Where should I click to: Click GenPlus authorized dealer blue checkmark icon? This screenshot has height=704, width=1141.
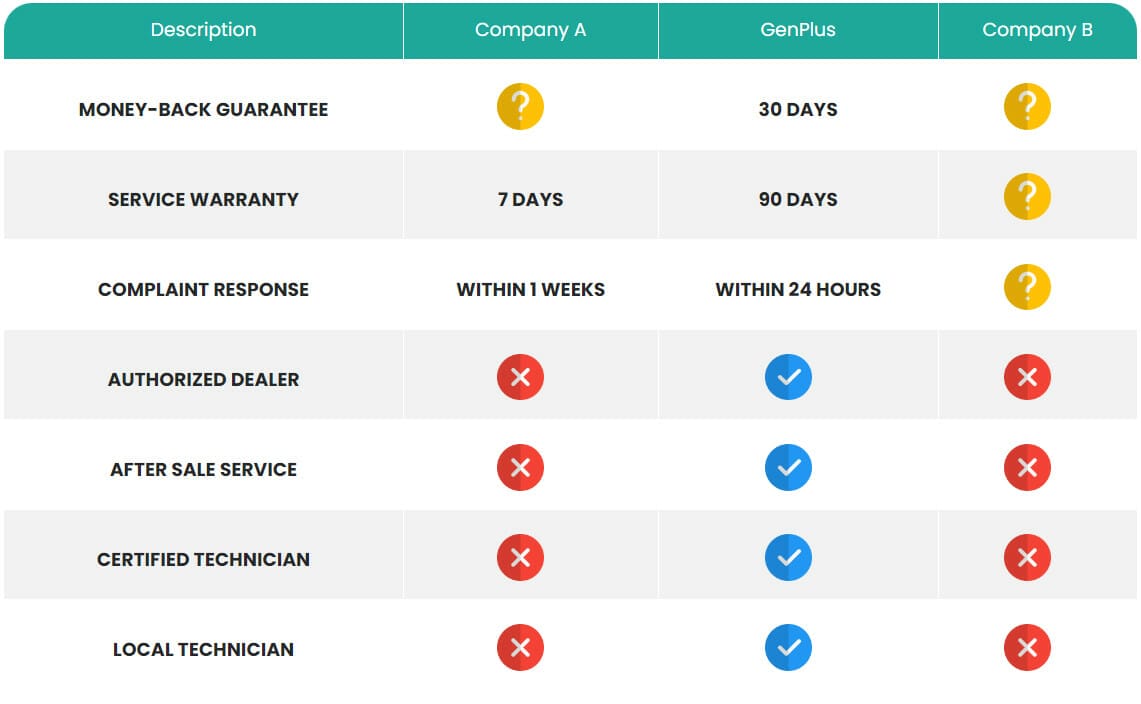[x=788, y=377]
